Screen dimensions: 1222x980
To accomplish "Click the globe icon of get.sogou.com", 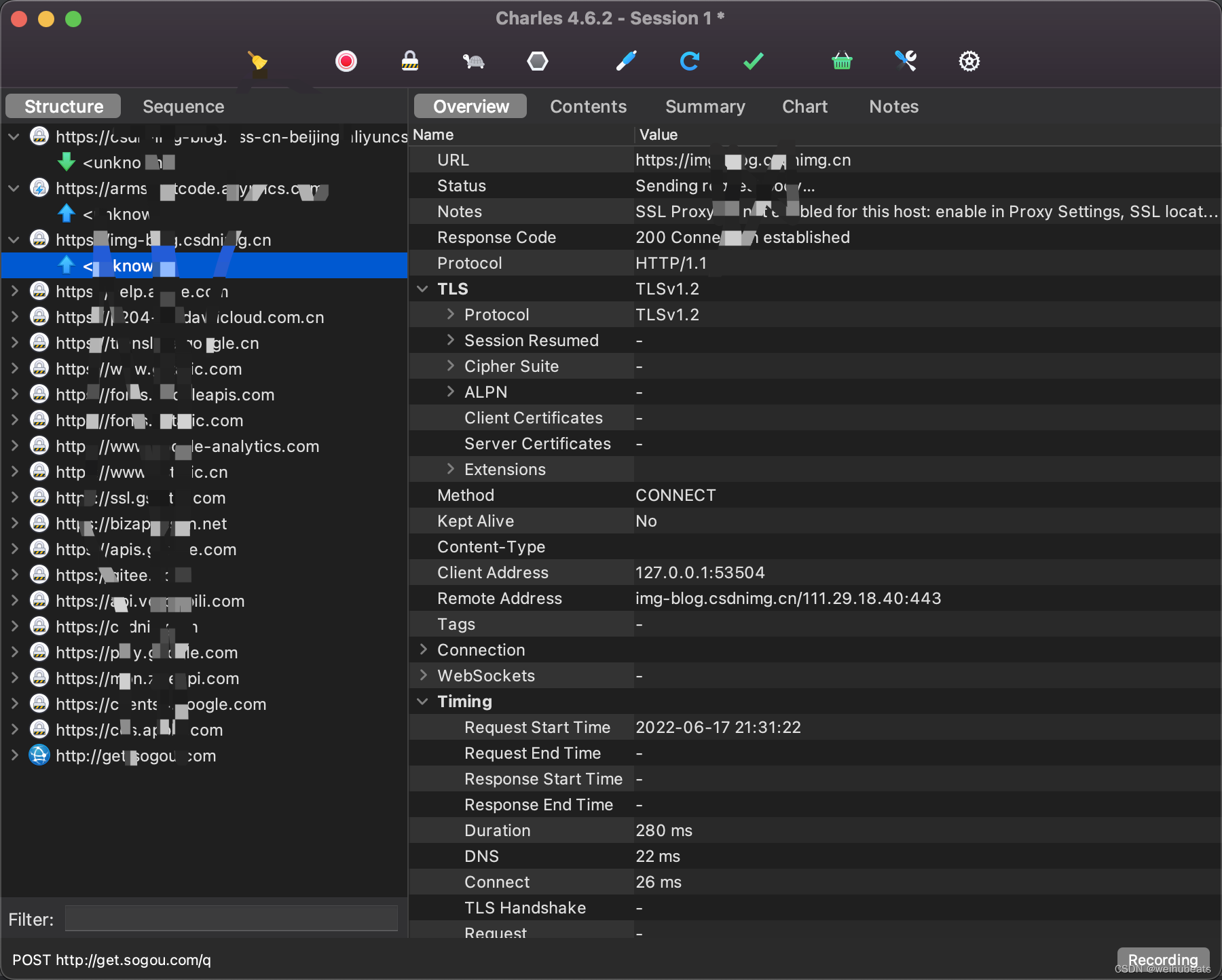I will pyautogui.click(x=39, y=755).
